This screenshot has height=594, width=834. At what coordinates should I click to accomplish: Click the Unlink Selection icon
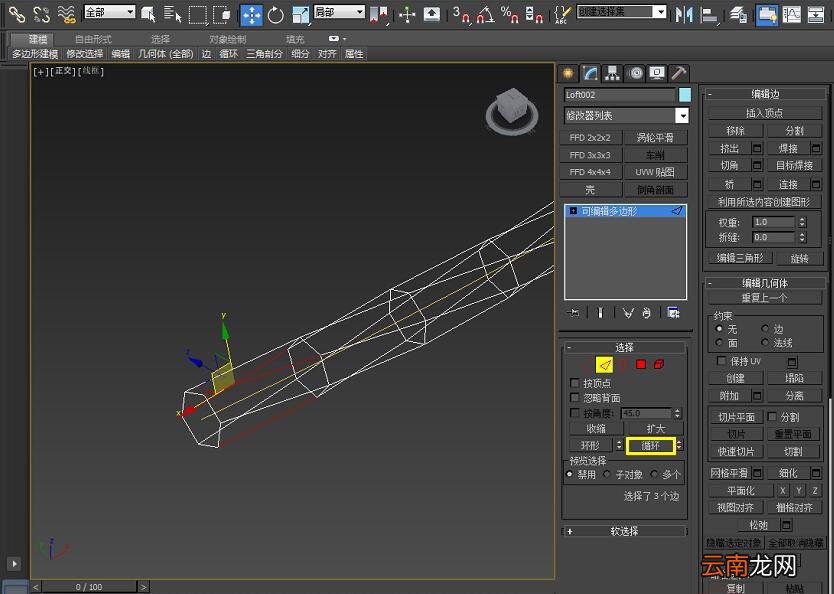coord(41,14)
